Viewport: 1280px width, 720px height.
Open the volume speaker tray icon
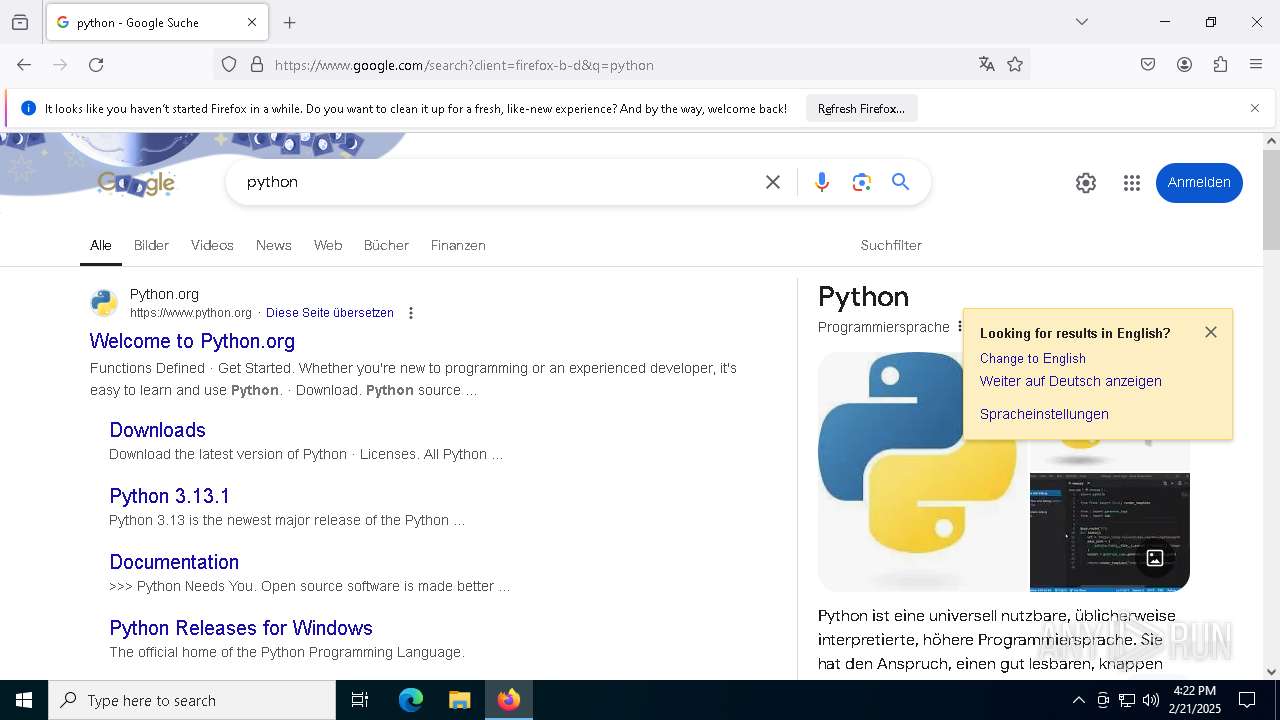pos(1151,700)
